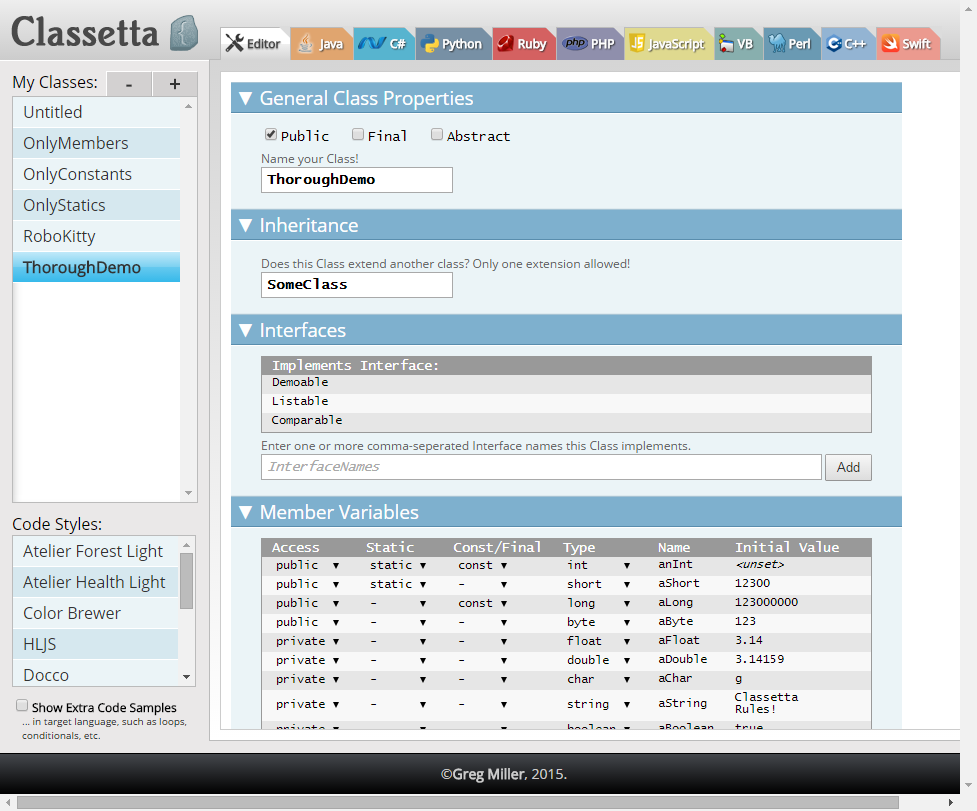The width and height of the screenshot is (977, 811).
Task: Click the InterfaceNames input field
Action: pos(540,467)
